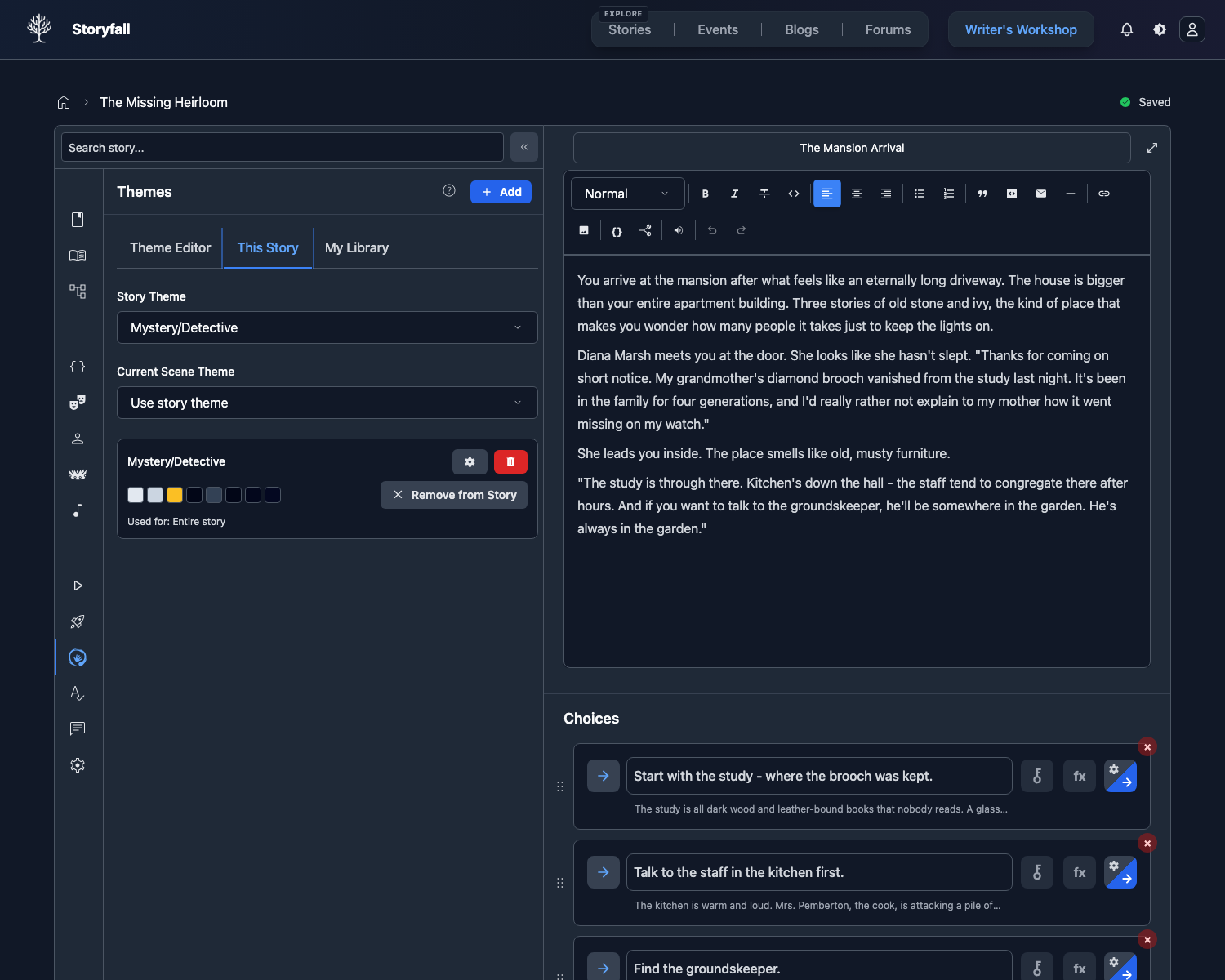The height and width of the screenshot is (980, 1225).
Task: Click the fx icon on the kitchen choice
Action: pyautogui.click(x=1079, y=872)
